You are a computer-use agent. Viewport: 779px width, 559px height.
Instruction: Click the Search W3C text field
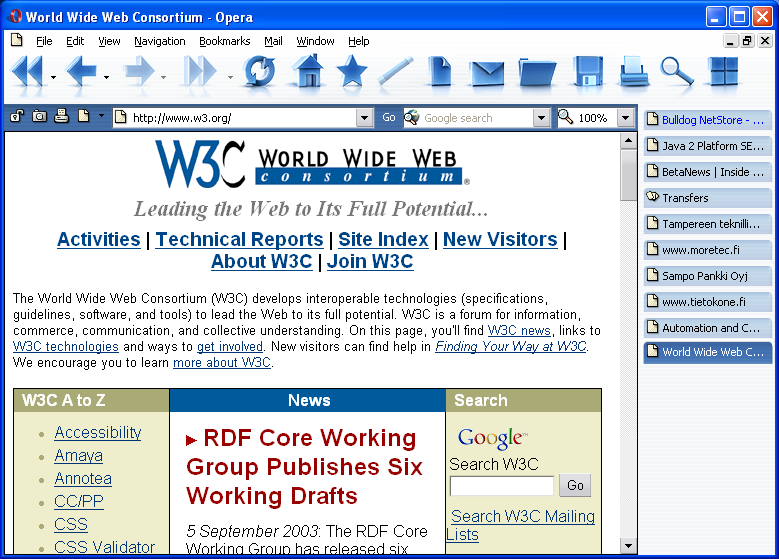(502, 485)
